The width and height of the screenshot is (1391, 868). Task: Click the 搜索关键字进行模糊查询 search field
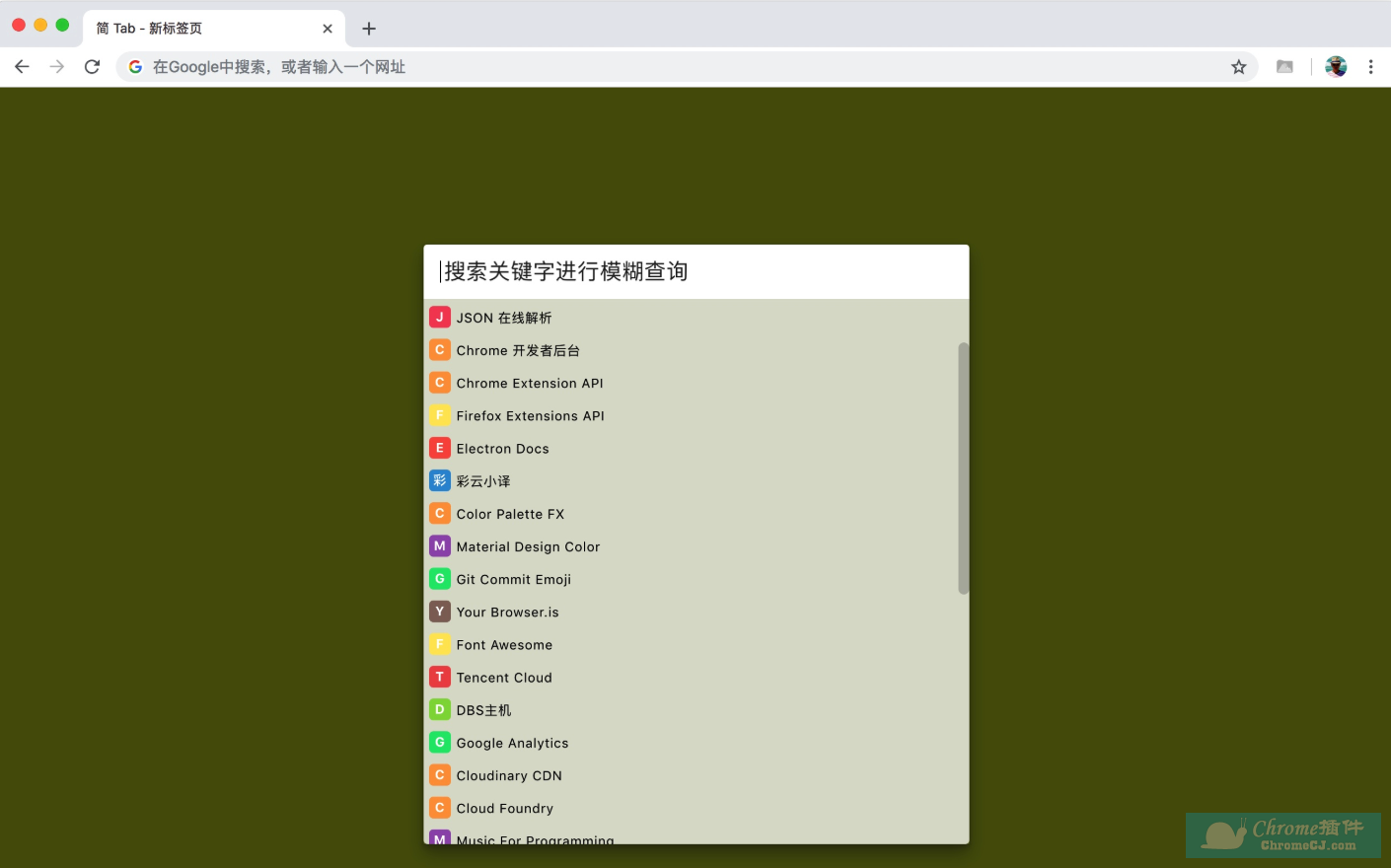pyautogui.click(x=696, y=272)
